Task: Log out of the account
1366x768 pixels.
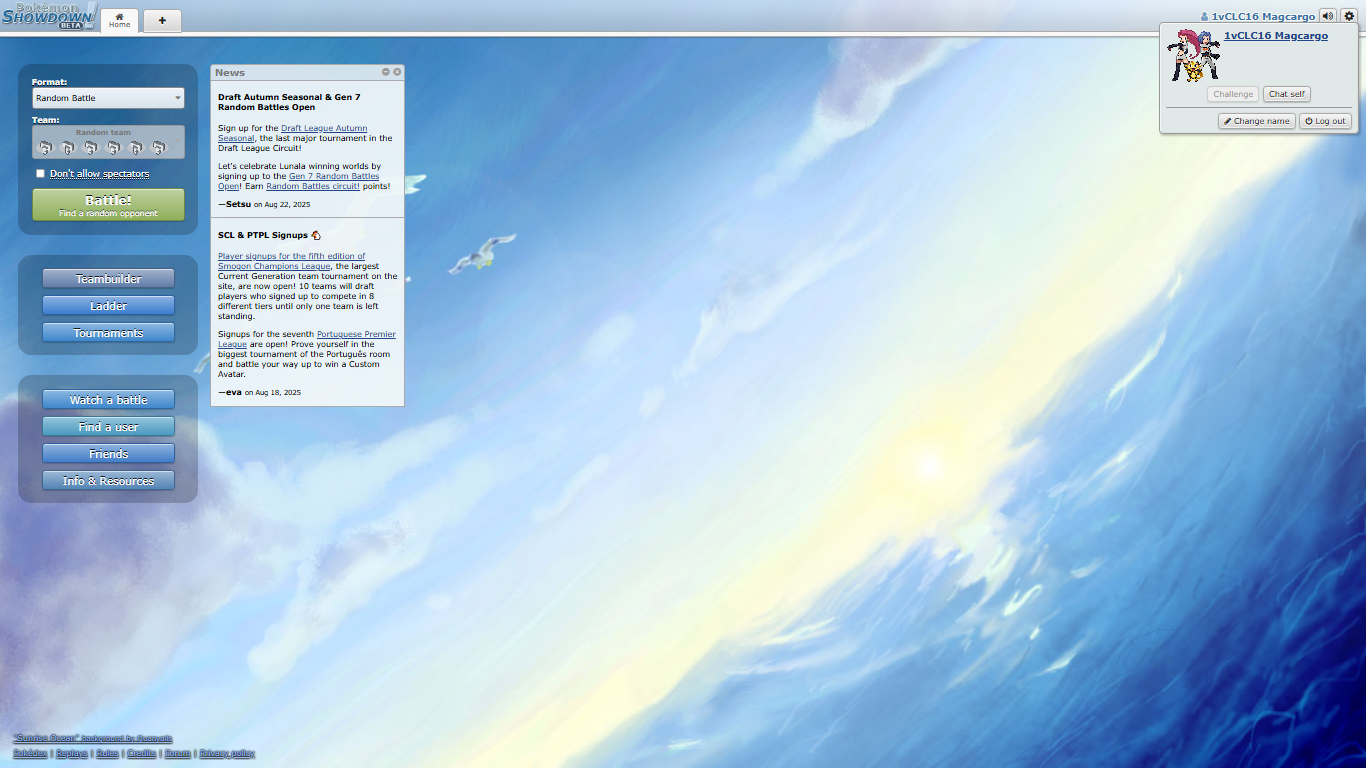Action: [x=1325, y=121]
